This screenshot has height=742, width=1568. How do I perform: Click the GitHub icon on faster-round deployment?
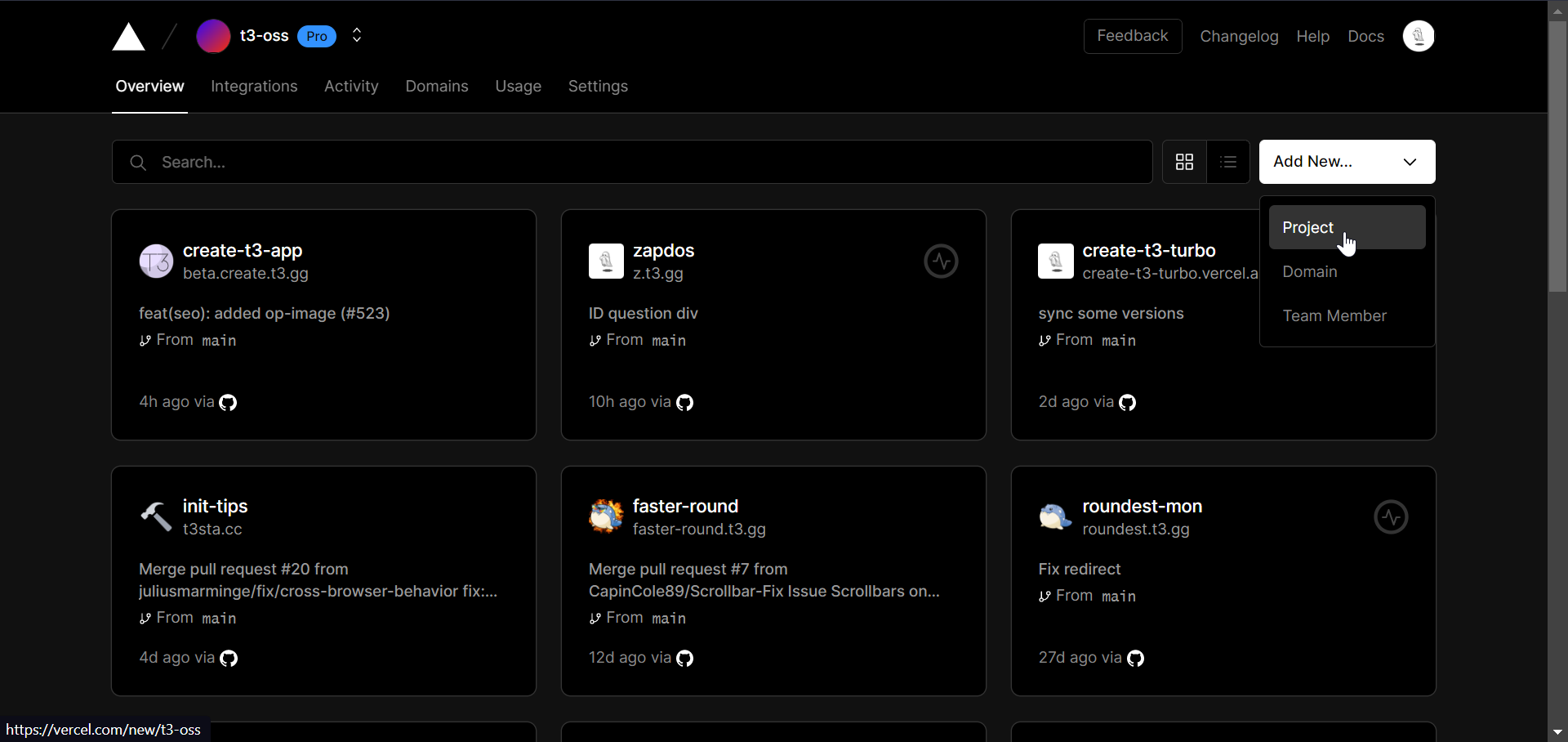[x=684, y=658]
